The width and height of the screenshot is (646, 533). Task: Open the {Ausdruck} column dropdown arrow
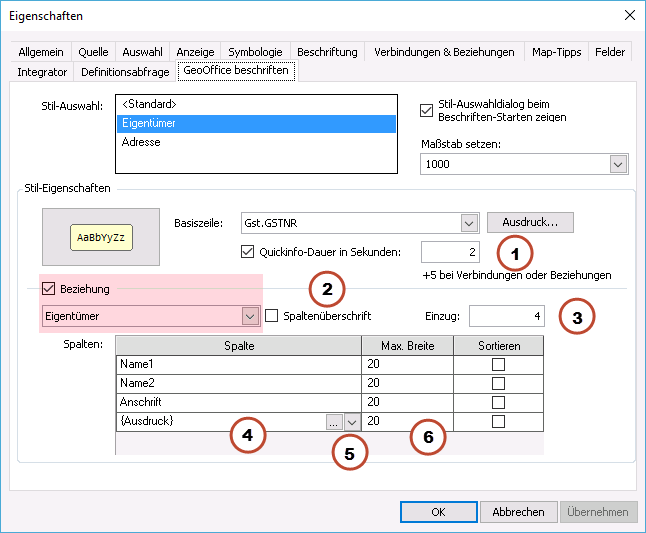click(351, 423)
